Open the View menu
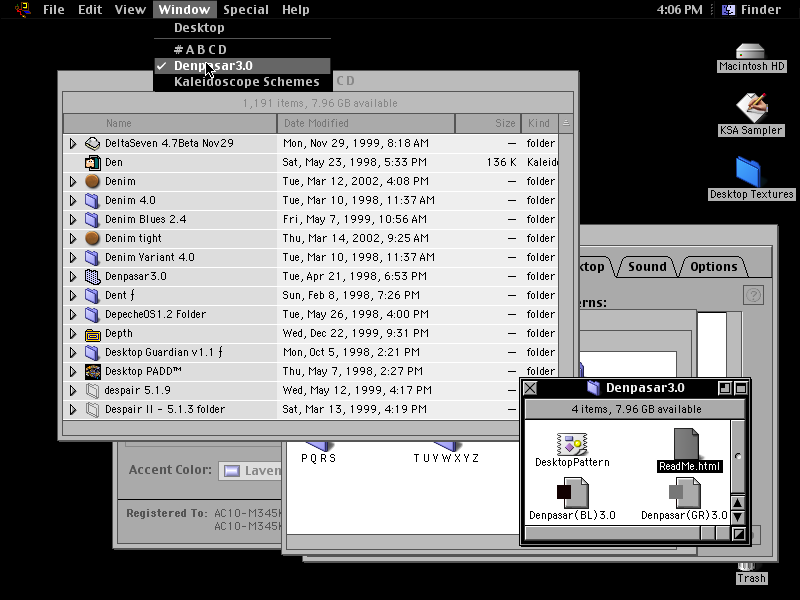800x600 pixels. (x=130, y=10)
